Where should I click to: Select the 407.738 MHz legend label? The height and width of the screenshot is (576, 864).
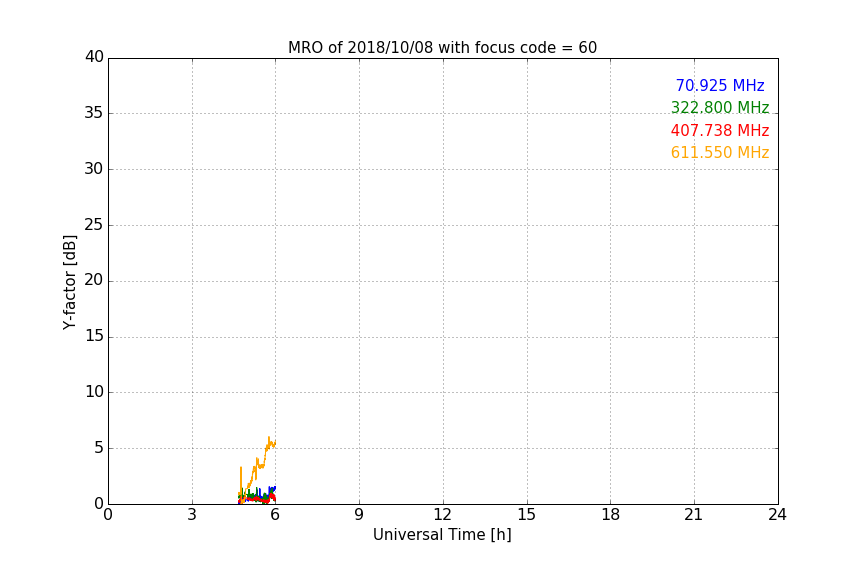pos(720,131)
